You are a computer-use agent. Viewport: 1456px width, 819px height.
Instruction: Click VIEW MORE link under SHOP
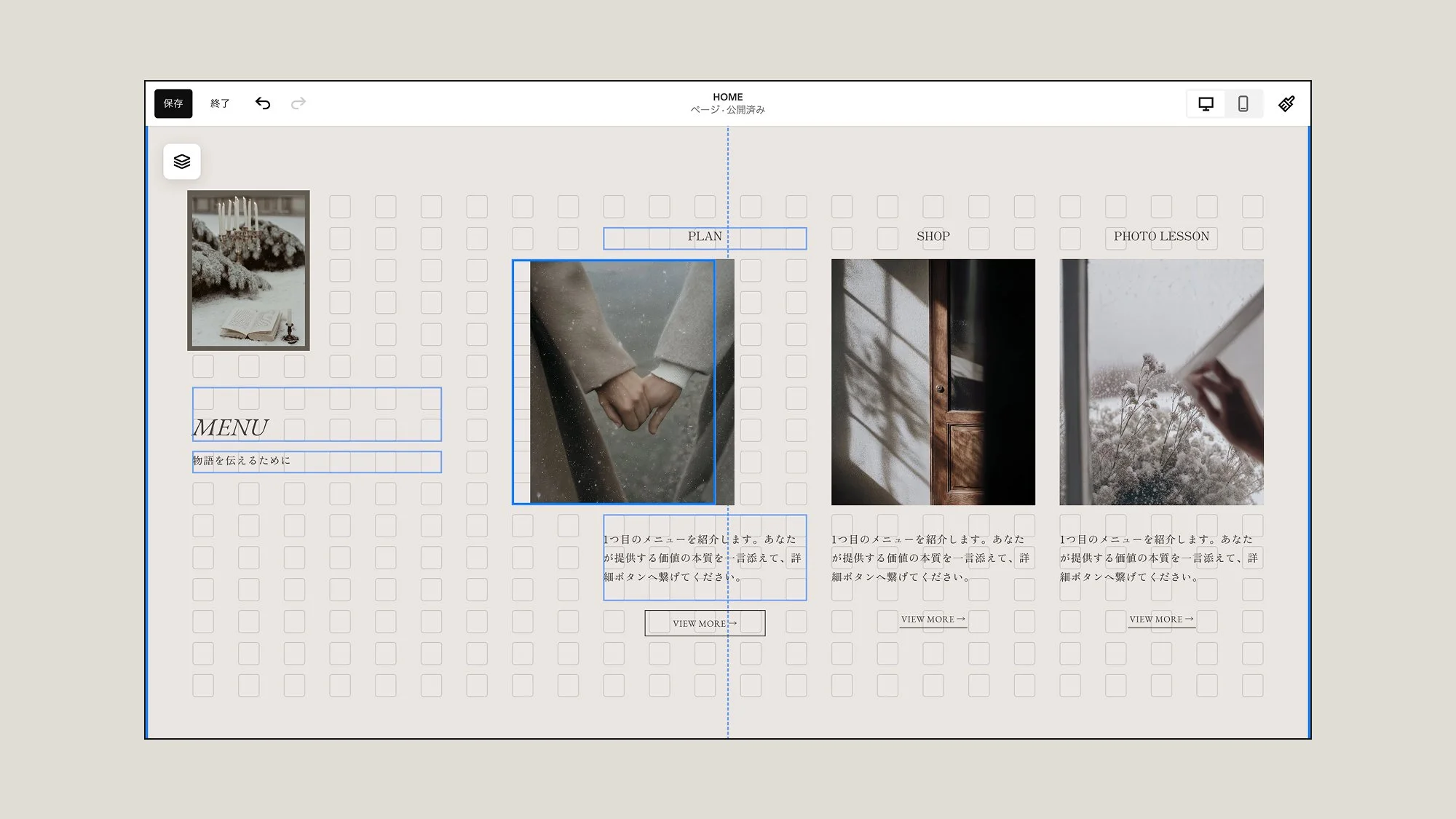(x=933, y=620)
